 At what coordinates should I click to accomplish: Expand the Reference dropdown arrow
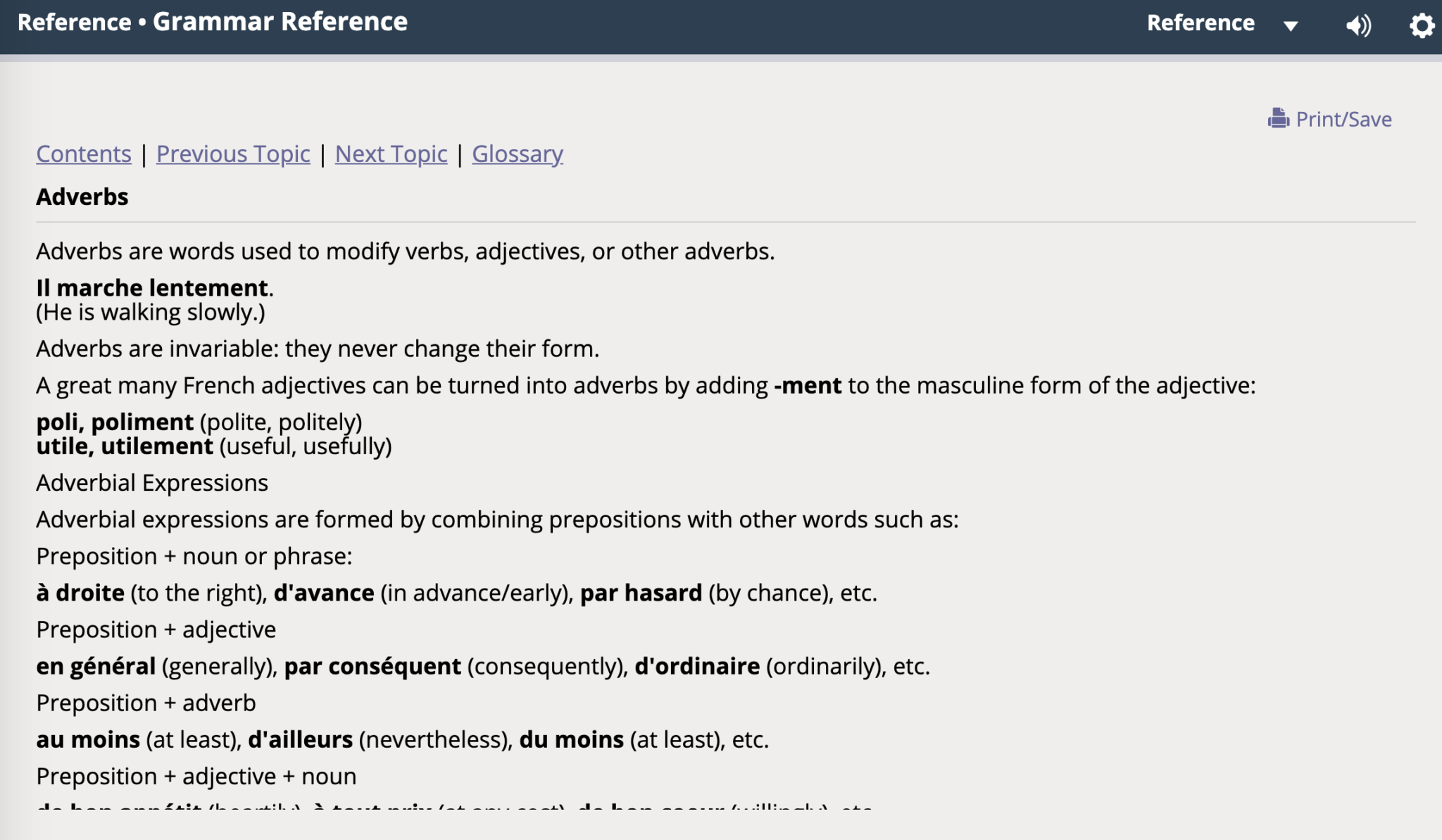(1291, 26)
